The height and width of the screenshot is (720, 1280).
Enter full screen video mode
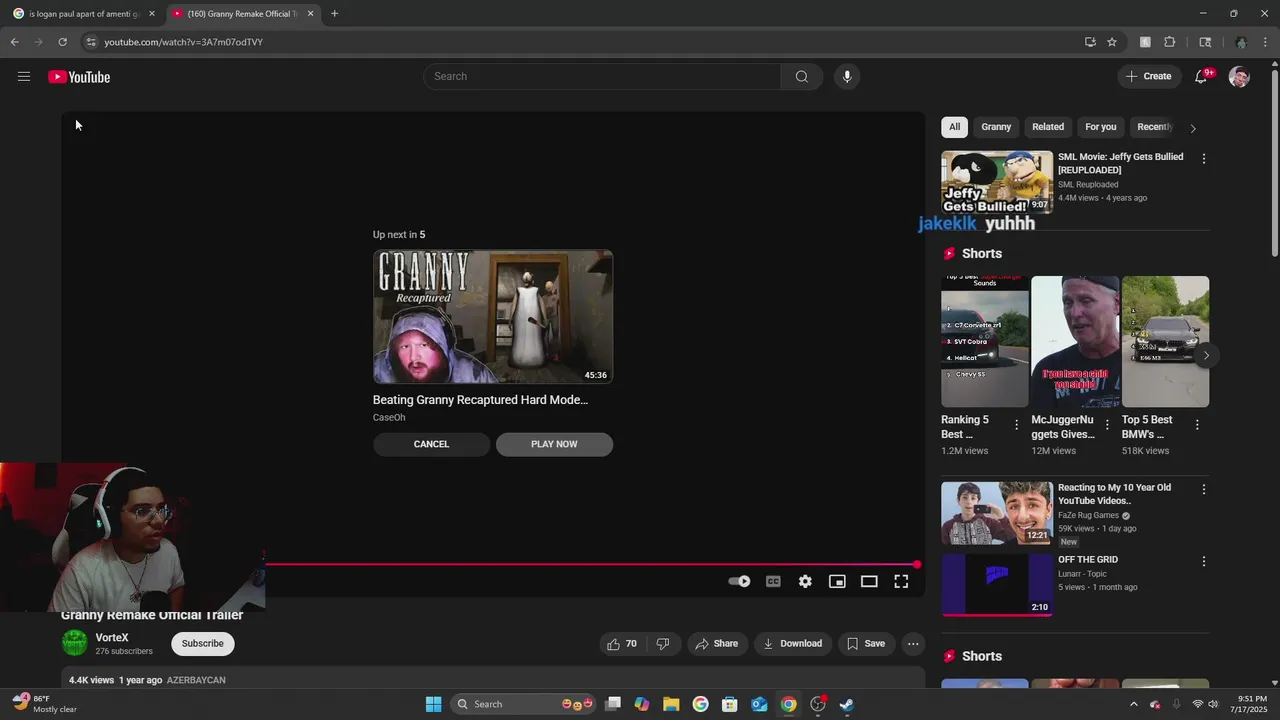901,582
